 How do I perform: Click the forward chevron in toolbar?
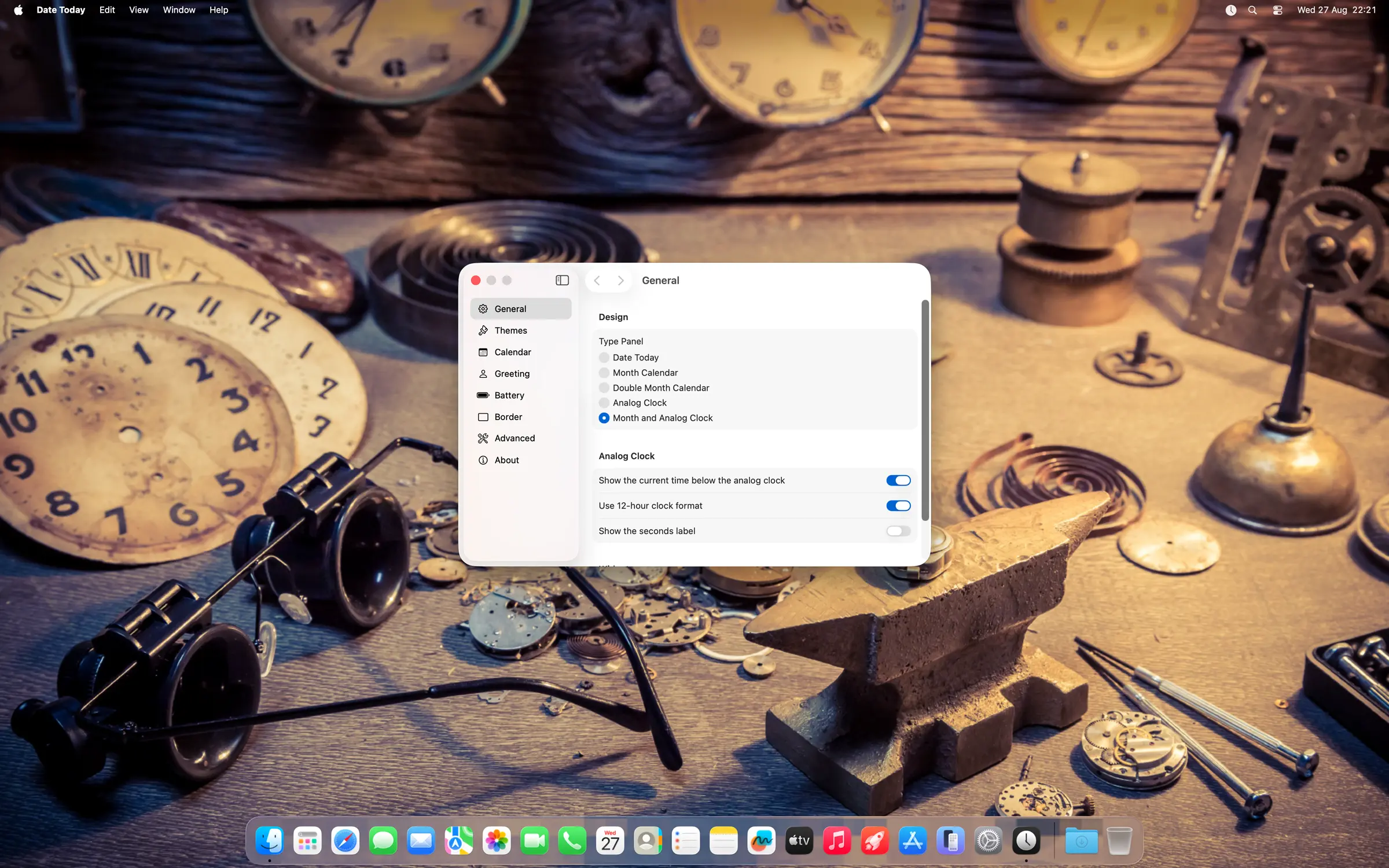pyautogui.click(x=620, y=280)
